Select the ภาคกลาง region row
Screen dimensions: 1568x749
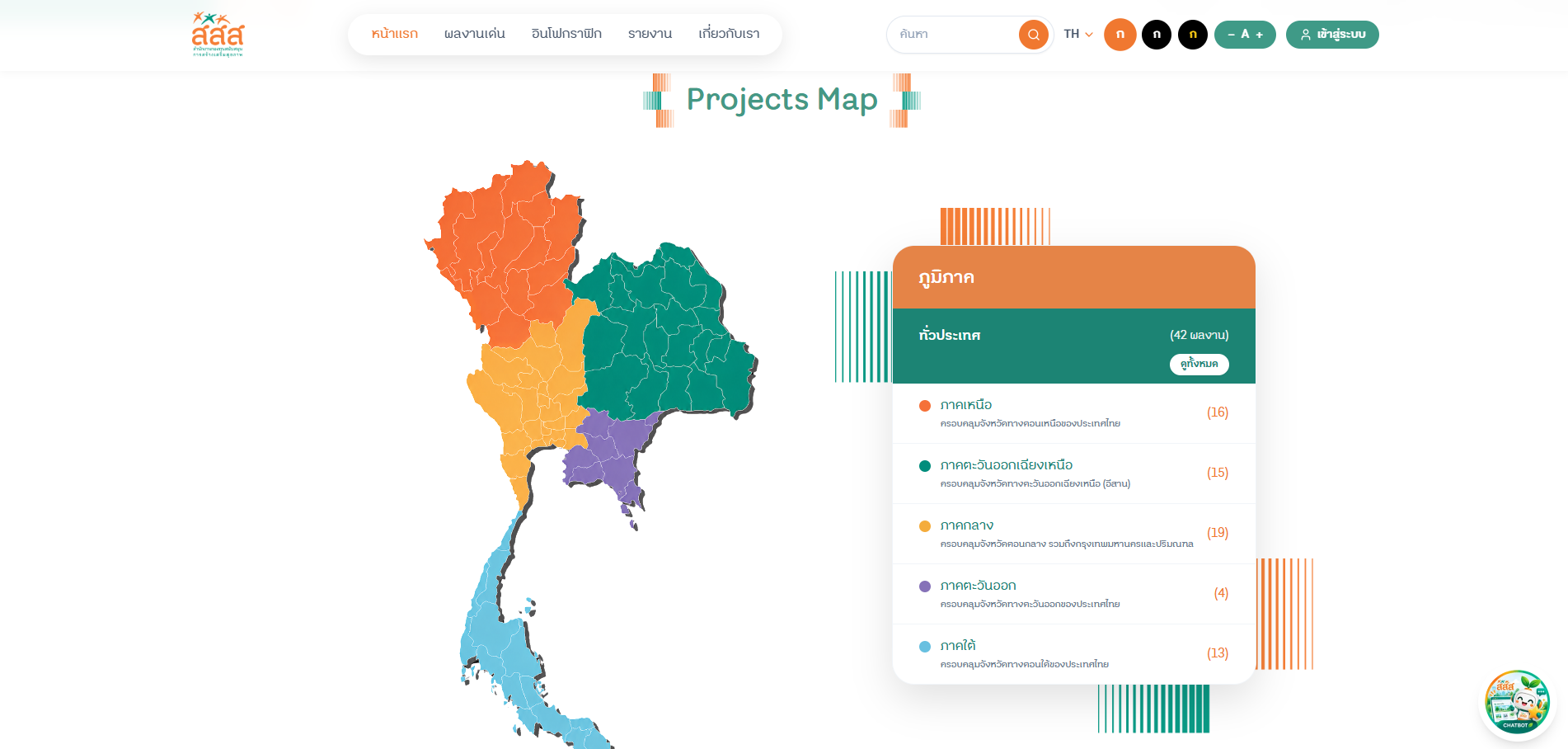point(1073,534)
